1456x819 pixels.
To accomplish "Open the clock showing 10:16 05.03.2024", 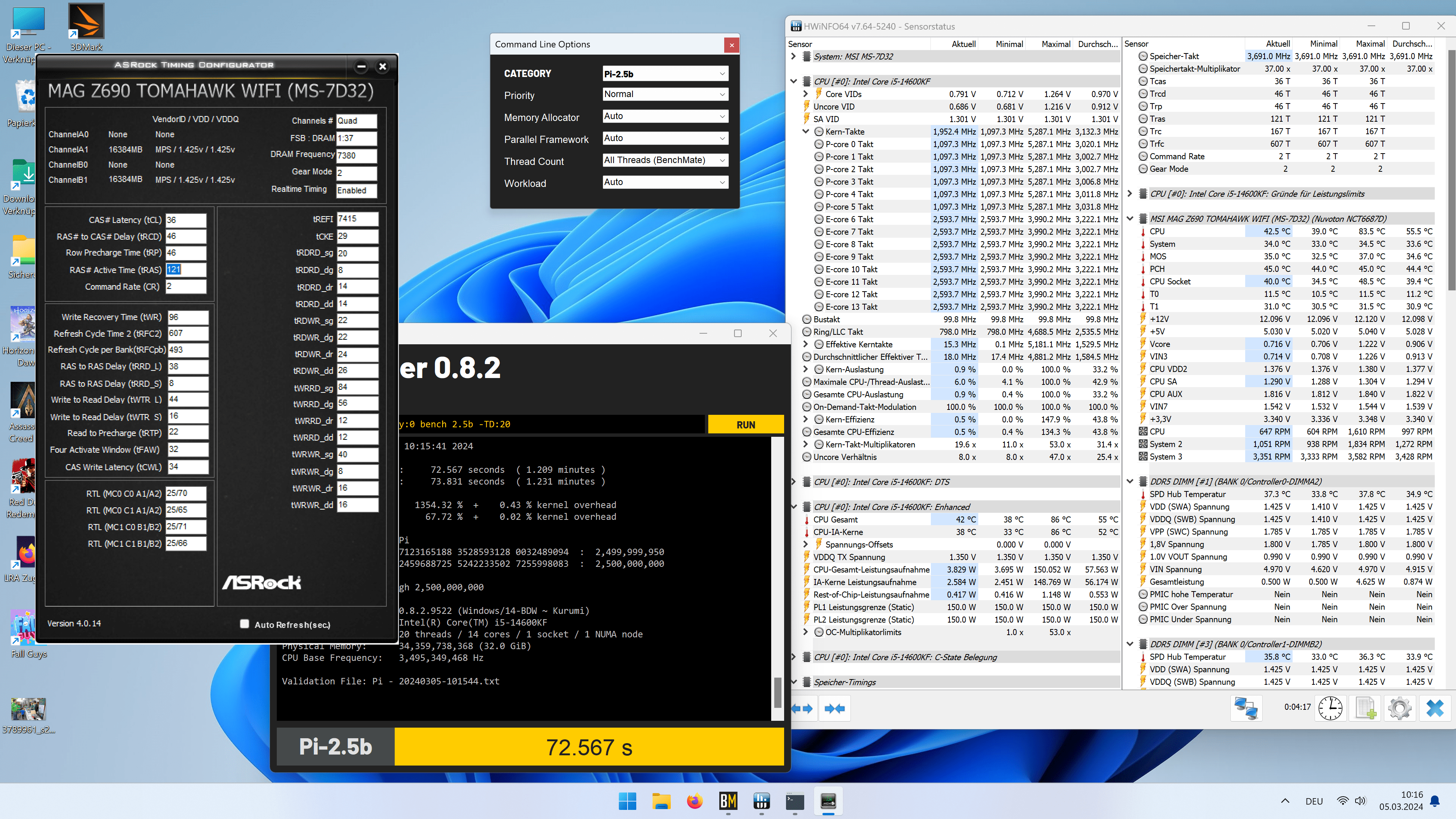I will (1401, 801).
